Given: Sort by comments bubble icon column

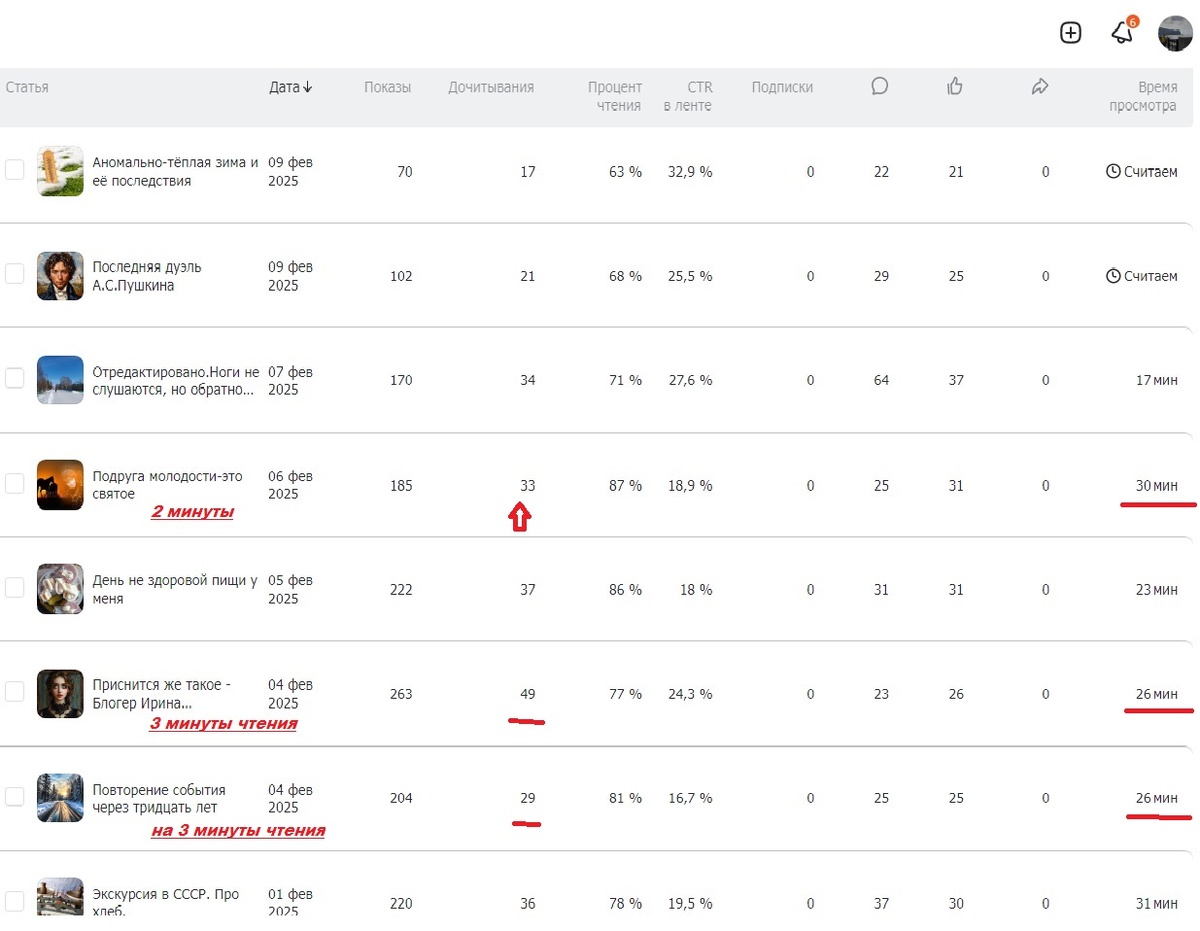Looking at the screenshot, I should (x=880, y=87).
